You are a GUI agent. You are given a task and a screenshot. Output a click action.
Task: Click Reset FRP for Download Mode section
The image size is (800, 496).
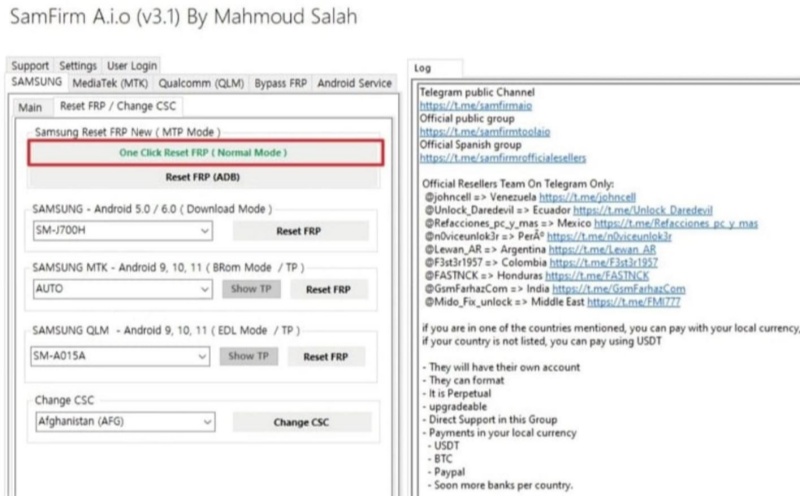point(299,231)
